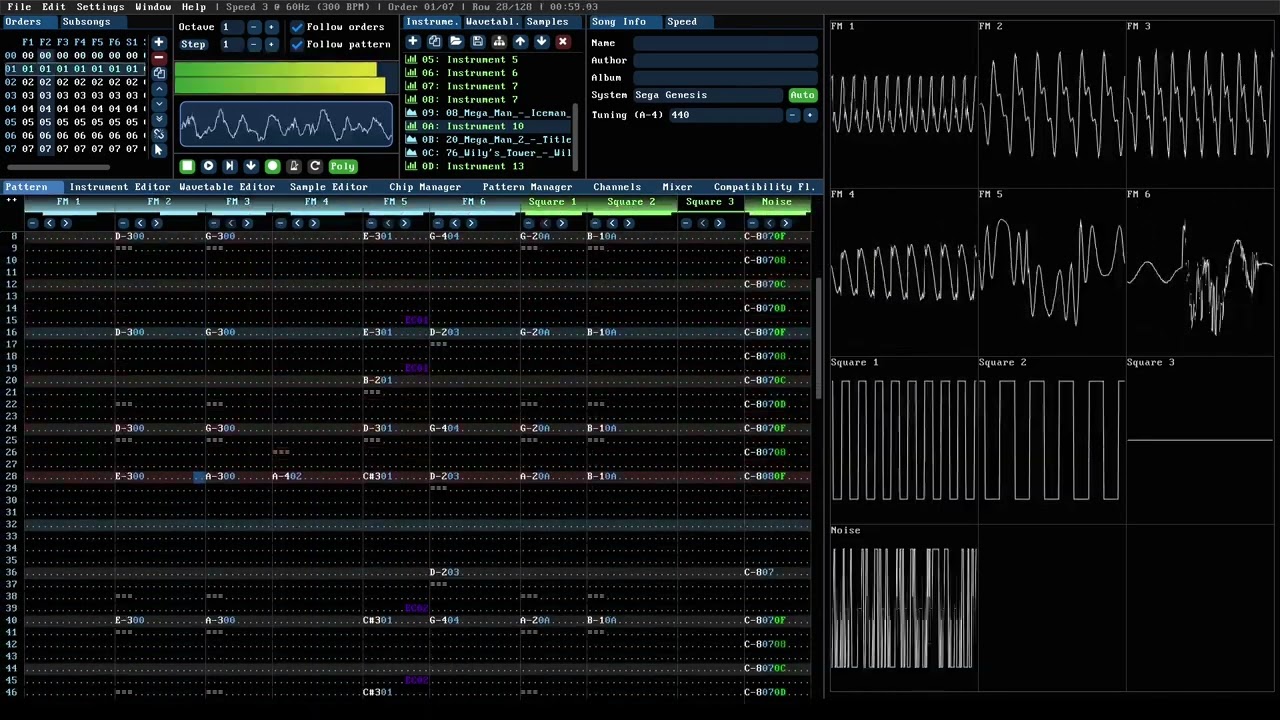This screenshot has width=1280, height=720.
Task: Delete the selected instrument
Action: pyautogui.click(x=562, y=42)
